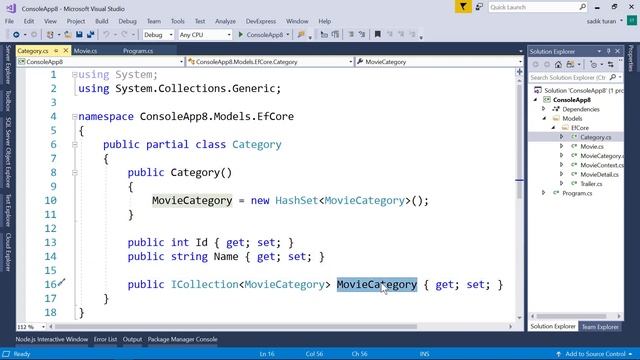The image size is (640, 360).
Task: Click the editor horizontal scrollbar thumb
Action: [236, 327]
